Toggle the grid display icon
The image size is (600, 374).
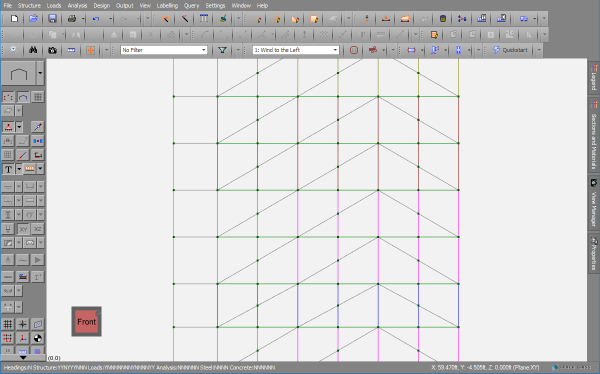8,324
